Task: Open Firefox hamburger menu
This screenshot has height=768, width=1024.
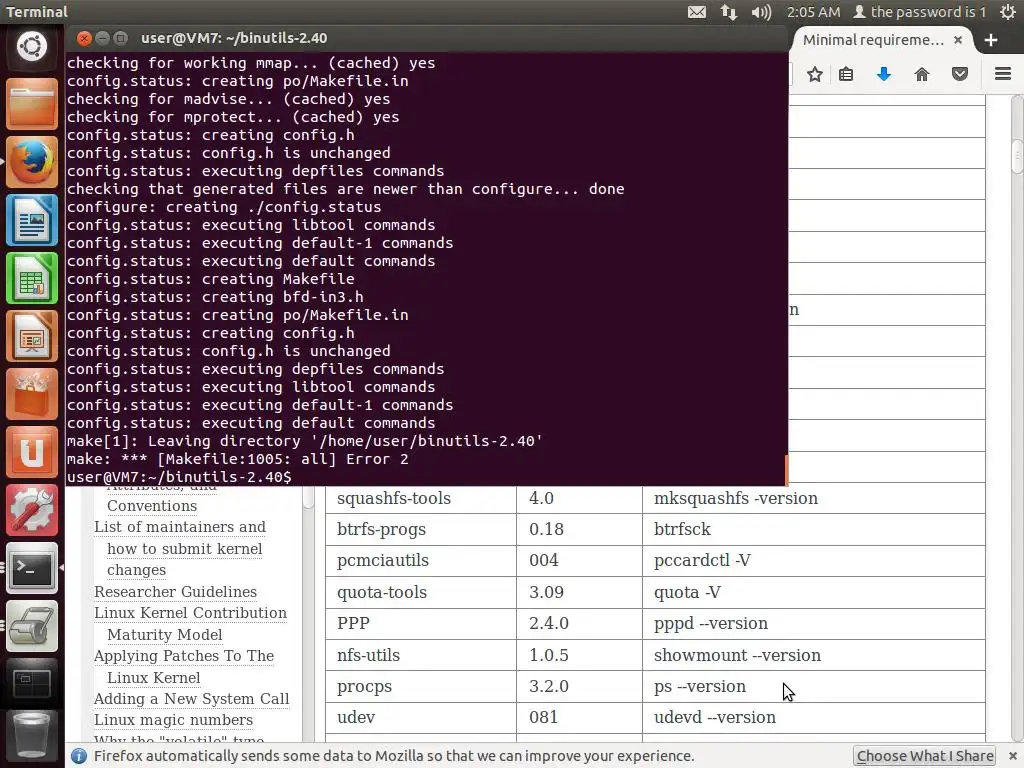Action: (1003, 74)
